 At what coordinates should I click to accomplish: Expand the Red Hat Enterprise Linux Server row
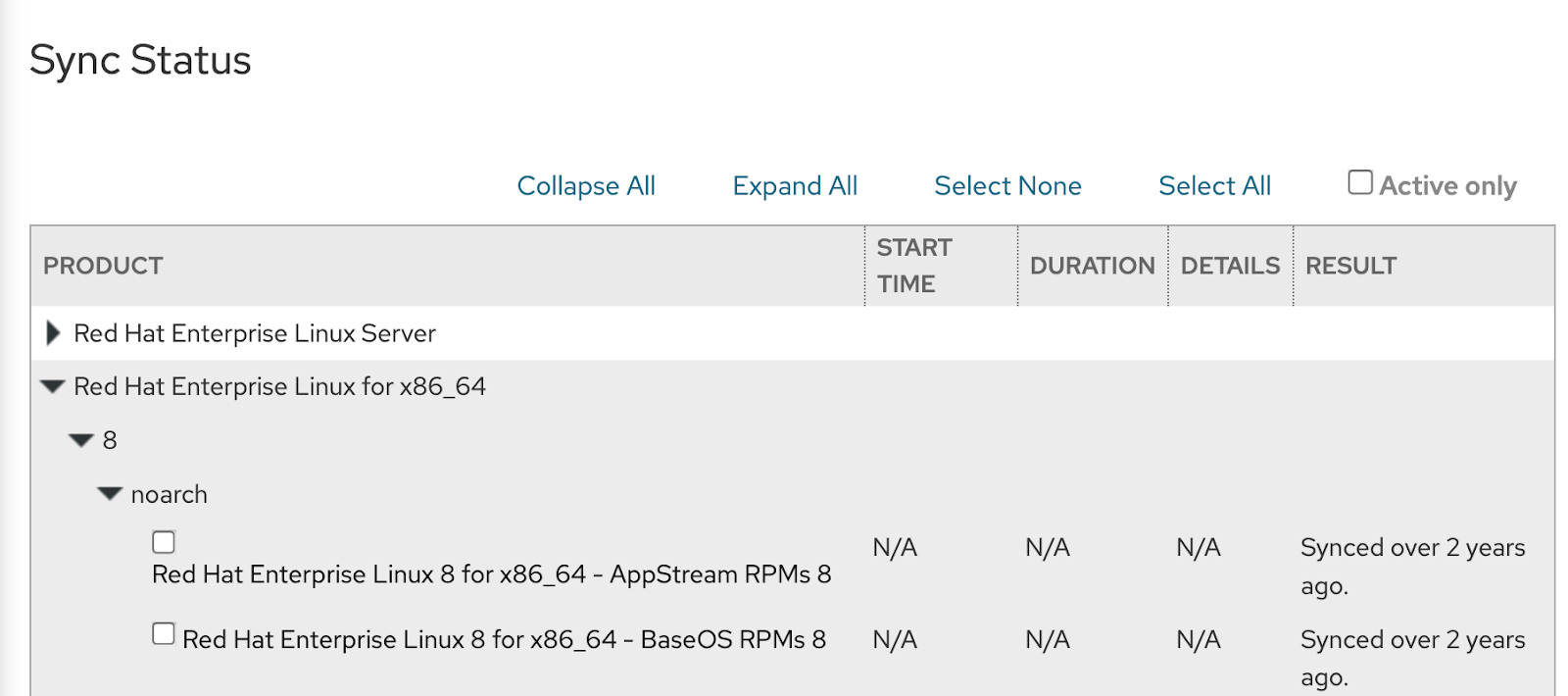pos(54,333)
